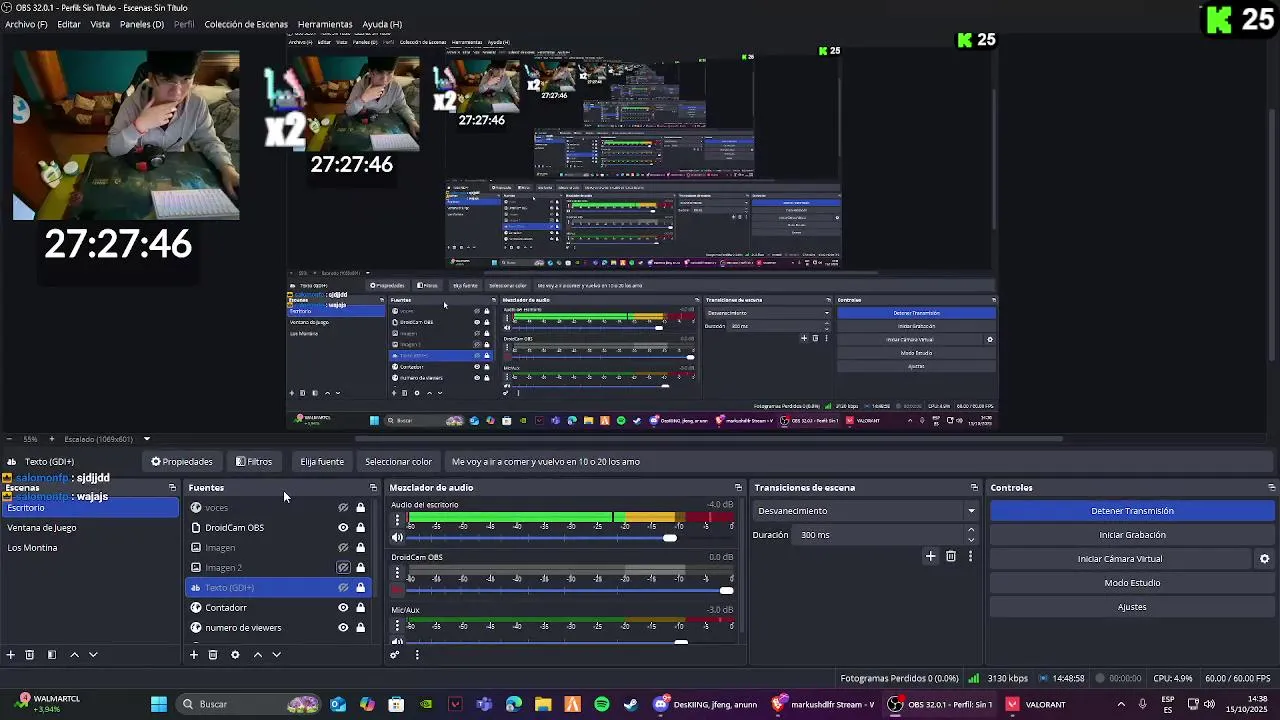Screen dimensions: 1280x720
Task: Show the Texto (GDI+) source
Action: (343, 588)
